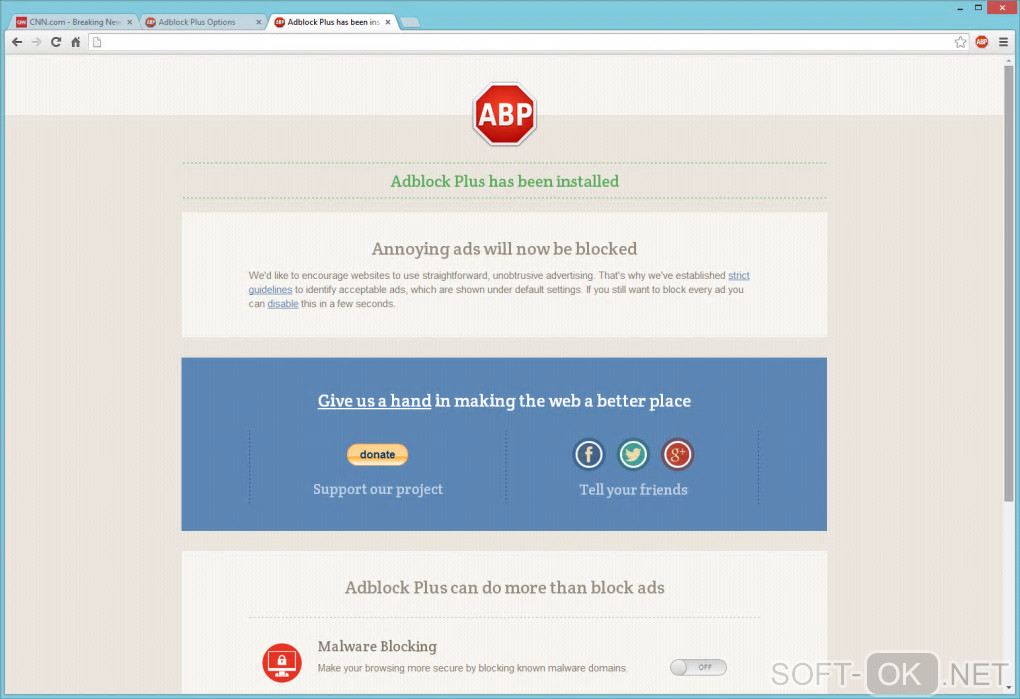Click Adblock Plus can do more heading
Image resolution: width=1020 pixels, height=699 pixels.
[505, 588]
